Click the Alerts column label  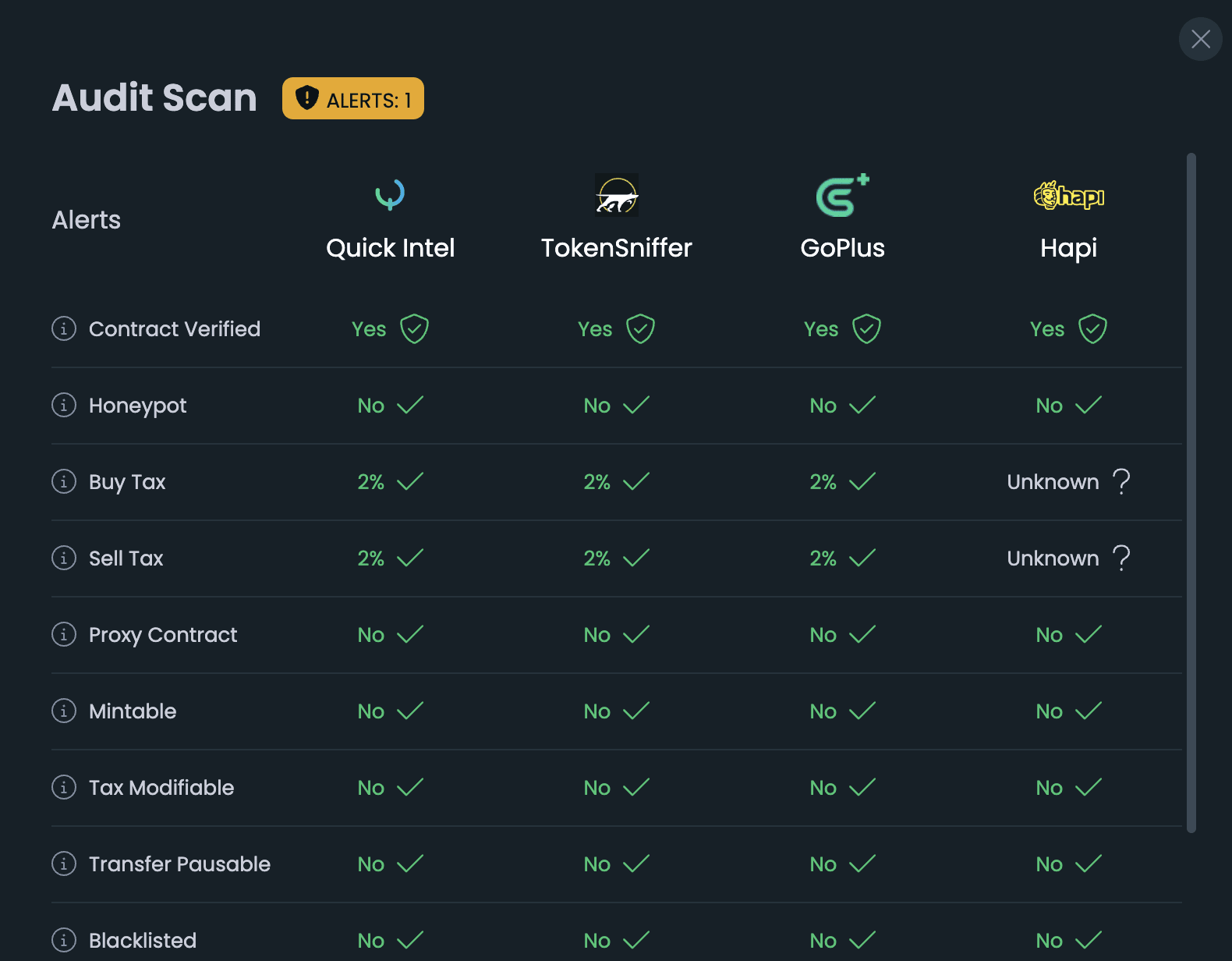tap(87, 220)
